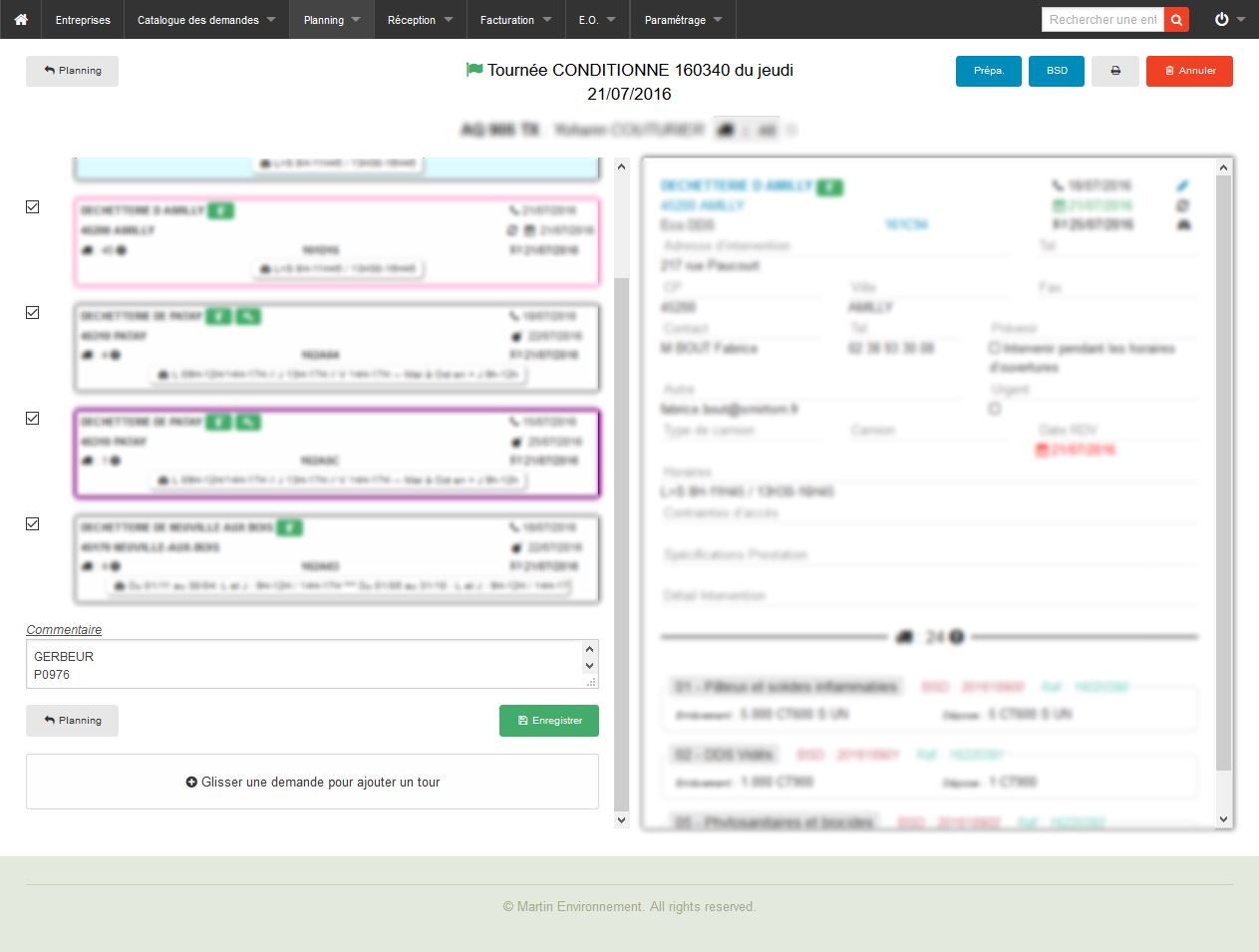Expand the Catalogue des demandes dropdown
Image resolution: width=1259 pixels, height=952 pixels.
coord(206,20)
